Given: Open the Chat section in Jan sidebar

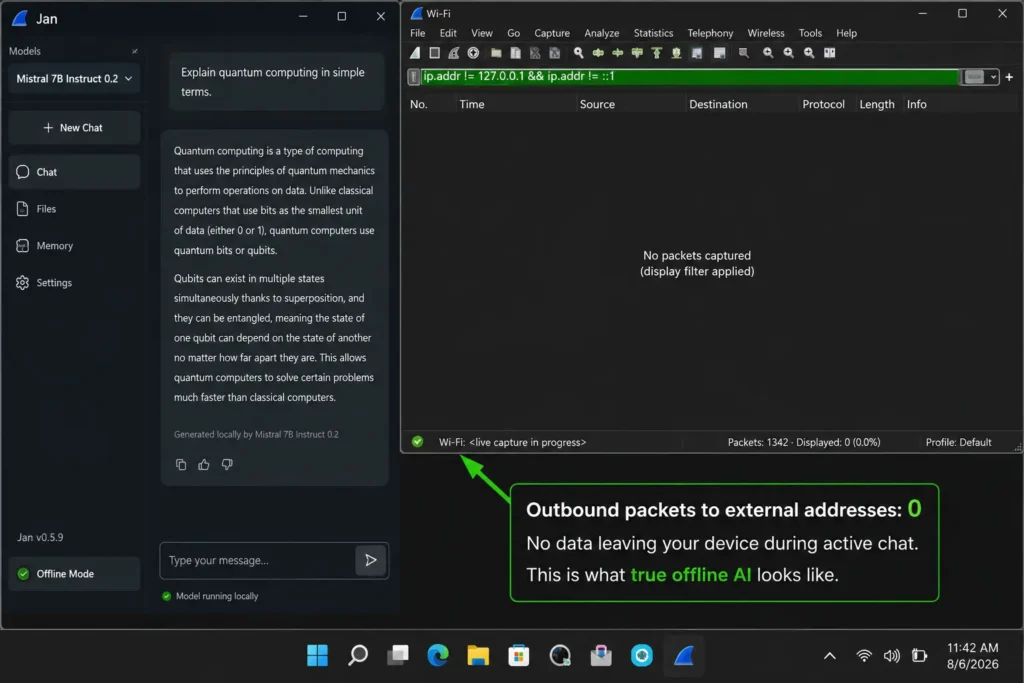Looking at the screenshot, I should click(x=74, y=172).
